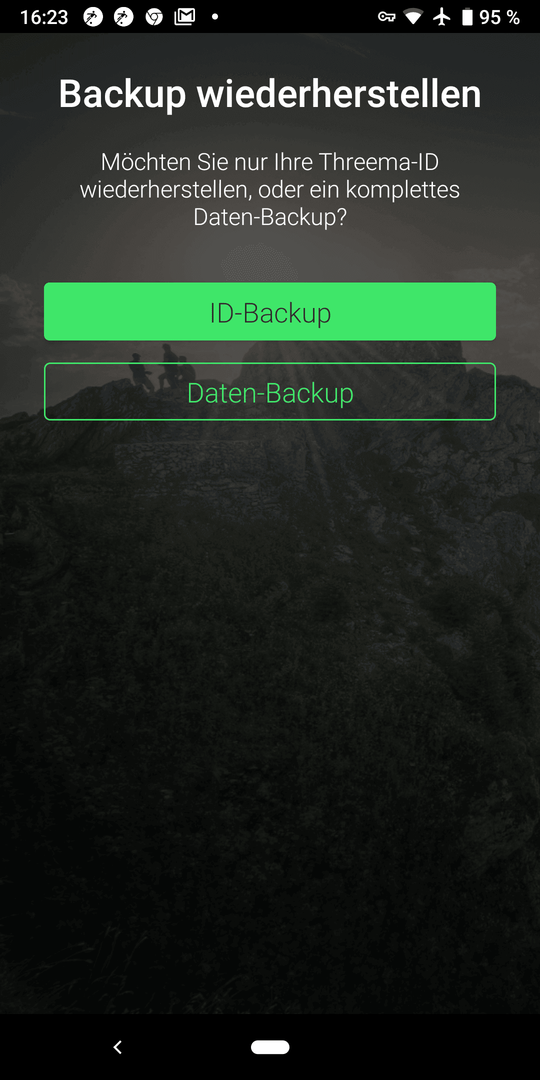540x1080 pixels.
Task: Choose the outlined Daten-Backup option
Action: pos(270,391)
